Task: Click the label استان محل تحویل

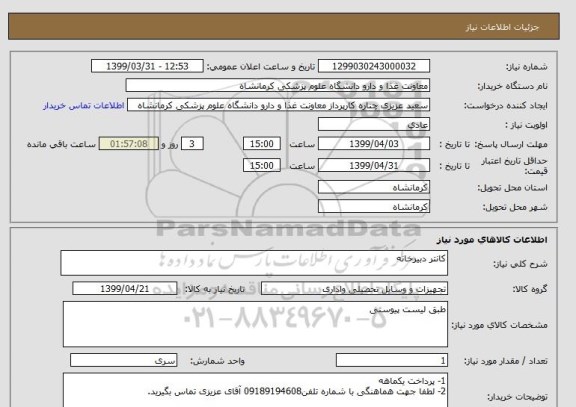Action: pos(512,188)
